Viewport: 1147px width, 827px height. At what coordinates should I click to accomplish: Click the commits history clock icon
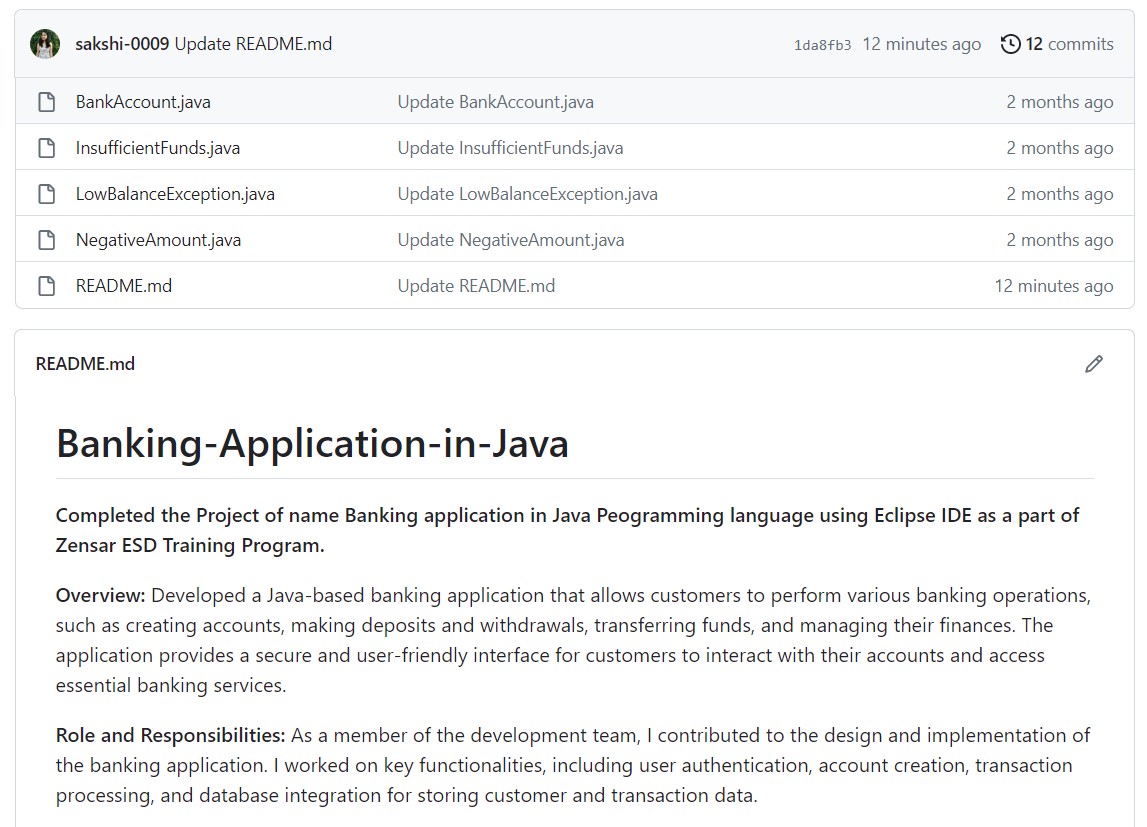tap(1010, 44)
